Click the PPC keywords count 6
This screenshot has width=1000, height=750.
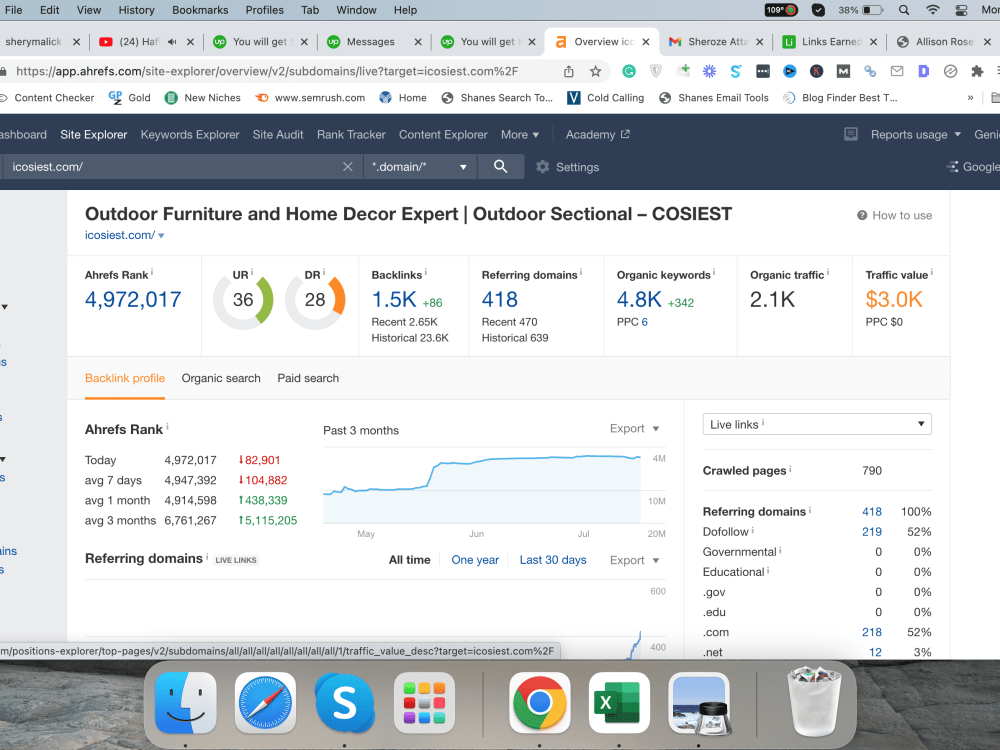(x=644, y=322)
